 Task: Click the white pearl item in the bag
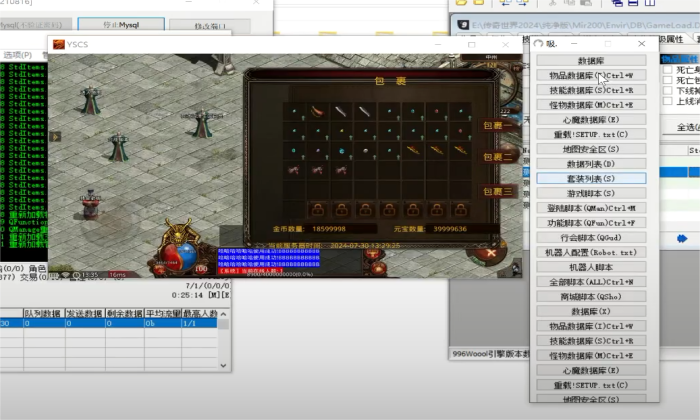click(x=364, y=150)
